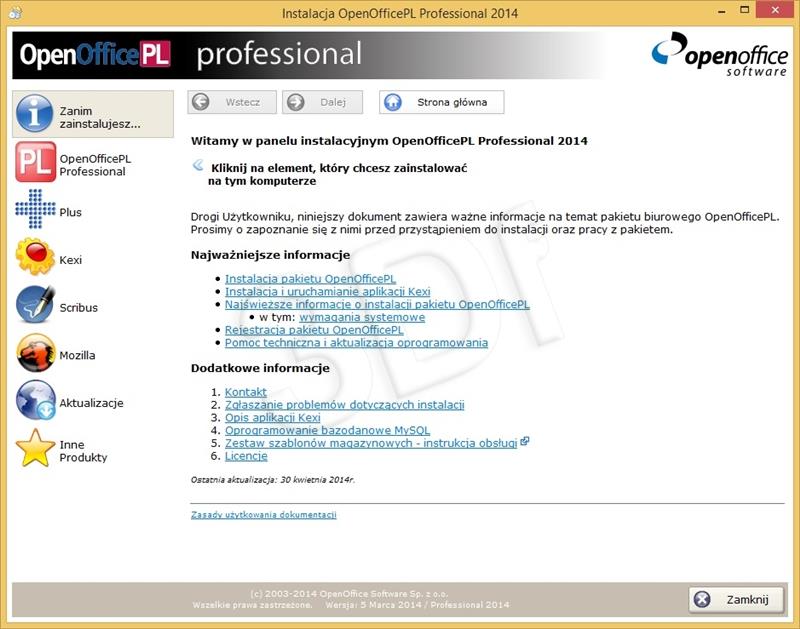
Task: Select Scribus sidebar label
Action: (79, 308)
